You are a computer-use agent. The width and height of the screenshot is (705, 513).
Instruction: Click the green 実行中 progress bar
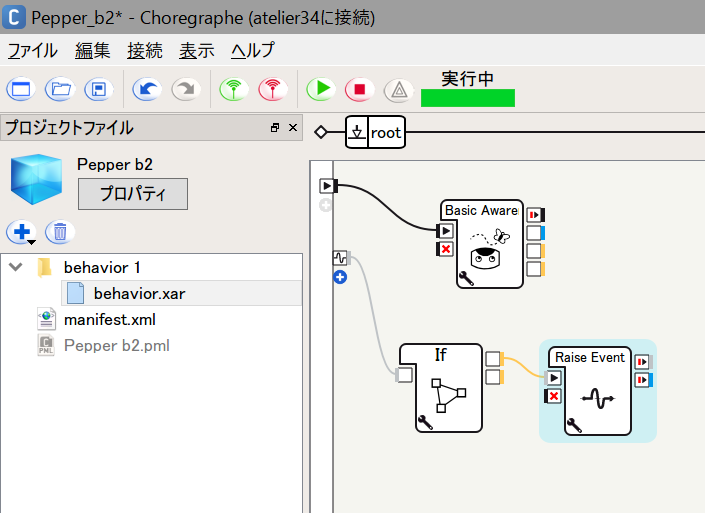click(468, 98)
